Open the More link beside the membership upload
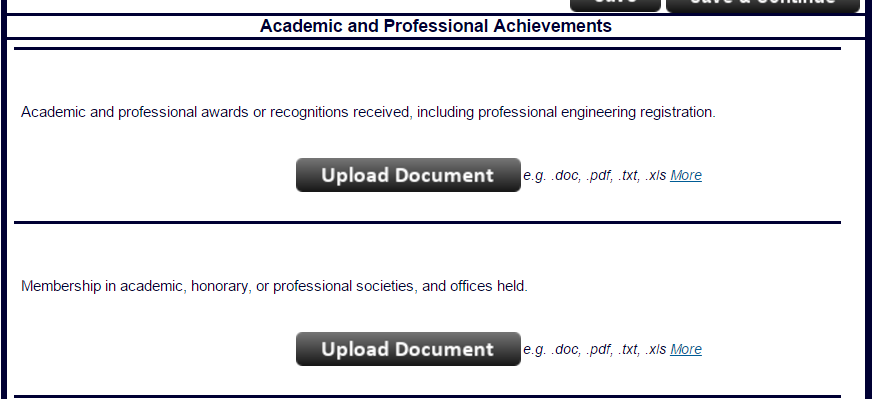886x399 pixels. click(x=685, y=350)
